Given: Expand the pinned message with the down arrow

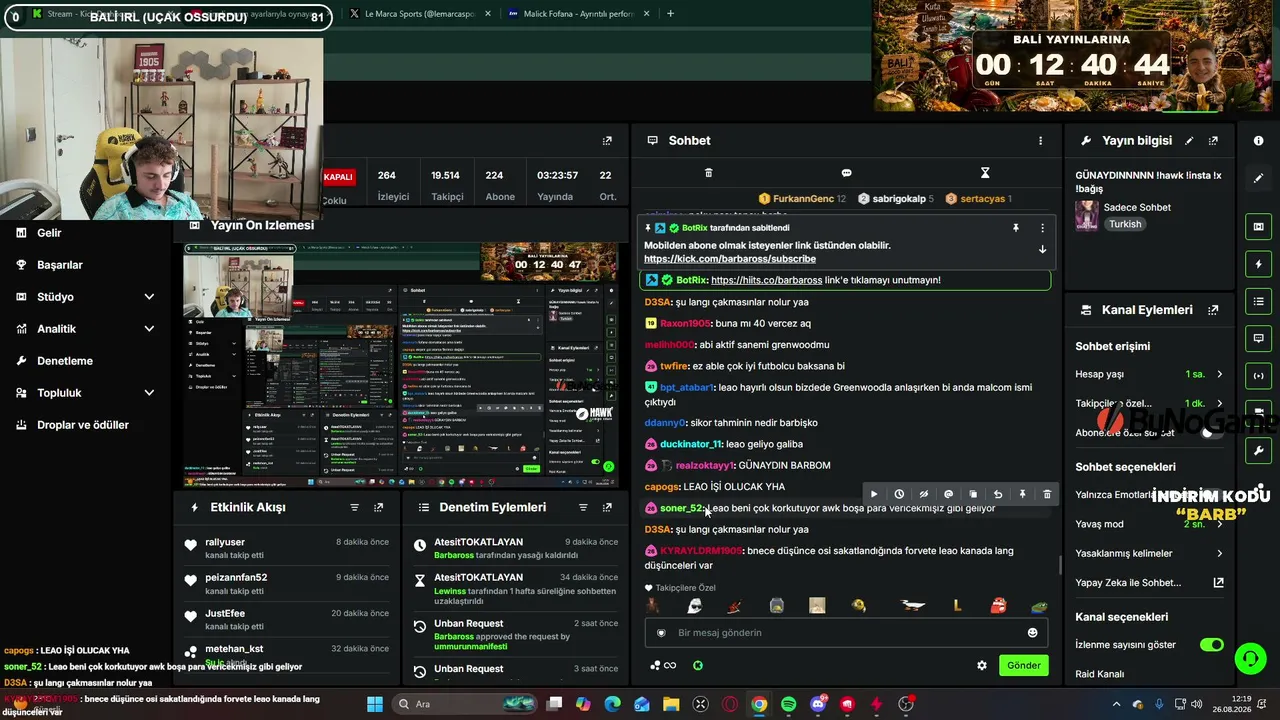Looking at the screenshot, I should (x=1042, y=250).
